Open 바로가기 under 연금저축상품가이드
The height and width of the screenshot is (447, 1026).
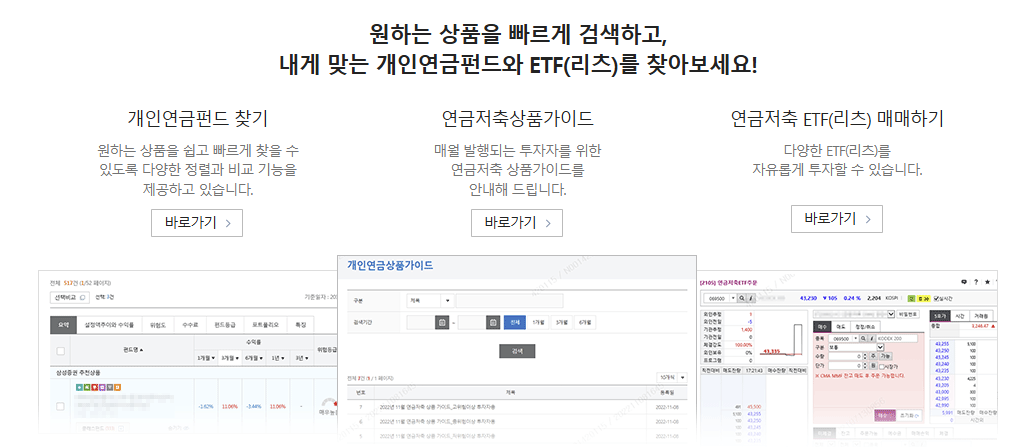pyautogui.click(x=517, y=223)
